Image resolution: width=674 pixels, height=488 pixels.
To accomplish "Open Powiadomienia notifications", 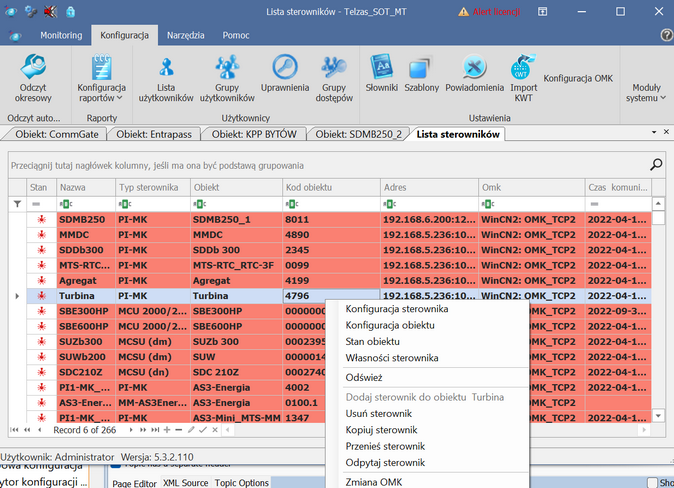I will 475,73.
